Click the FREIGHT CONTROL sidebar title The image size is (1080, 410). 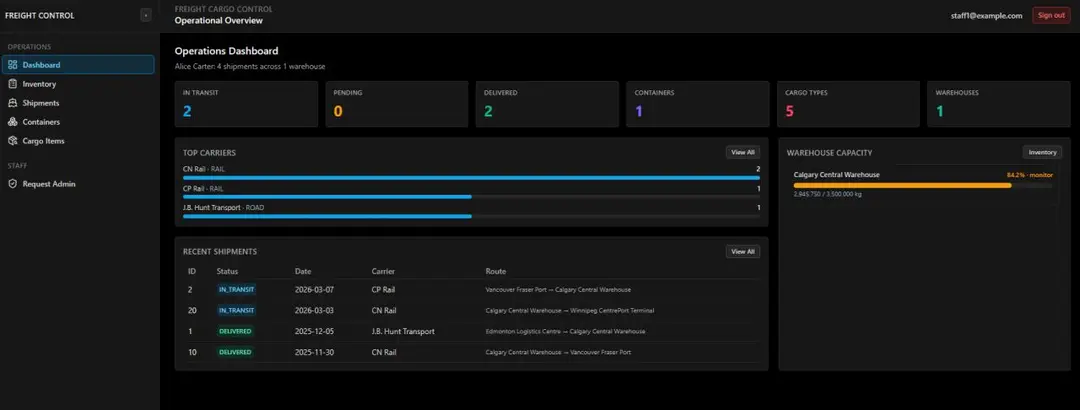pos(39,15)
